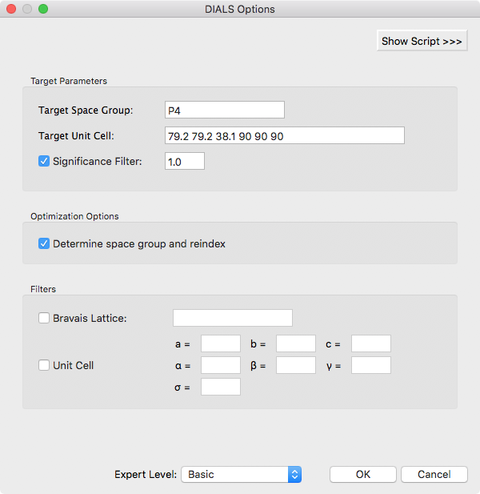
Task: Enable the Bravais Lattice filter checkbox
Action: (44, 318)
